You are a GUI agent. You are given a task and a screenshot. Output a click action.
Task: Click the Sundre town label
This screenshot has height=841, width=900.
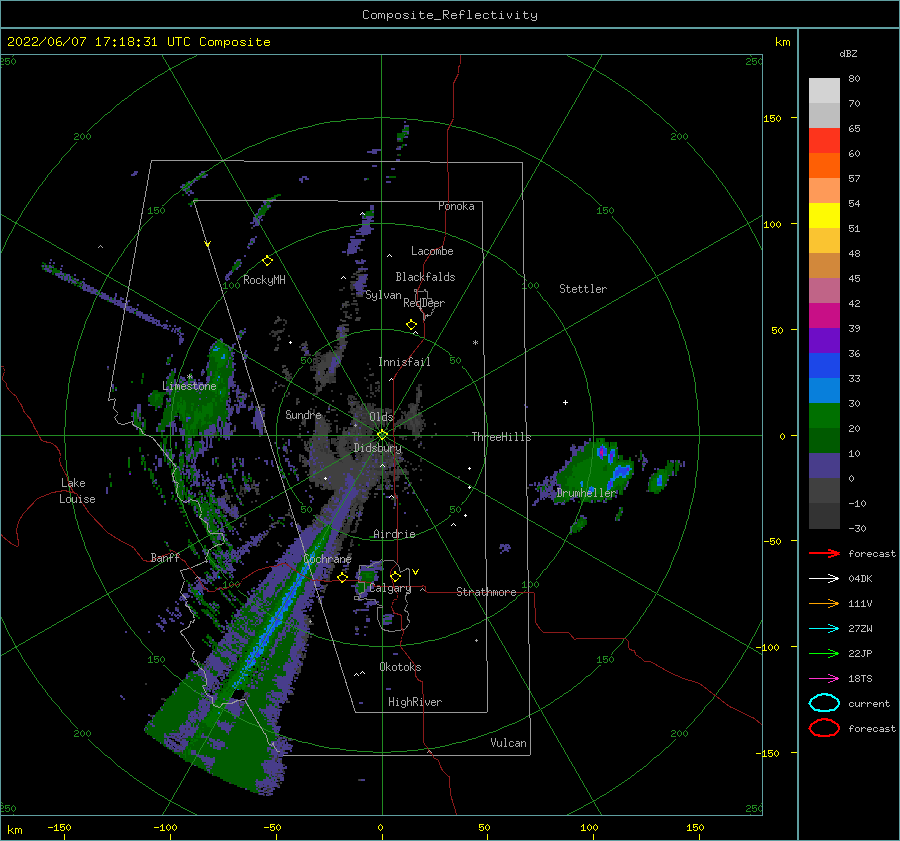pyautogui.click(x=303, y=414)
